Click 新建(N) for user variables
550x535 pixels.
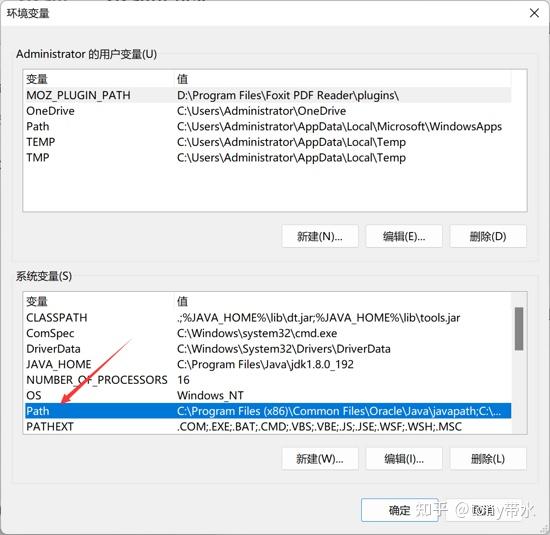(x=320, y=236)
